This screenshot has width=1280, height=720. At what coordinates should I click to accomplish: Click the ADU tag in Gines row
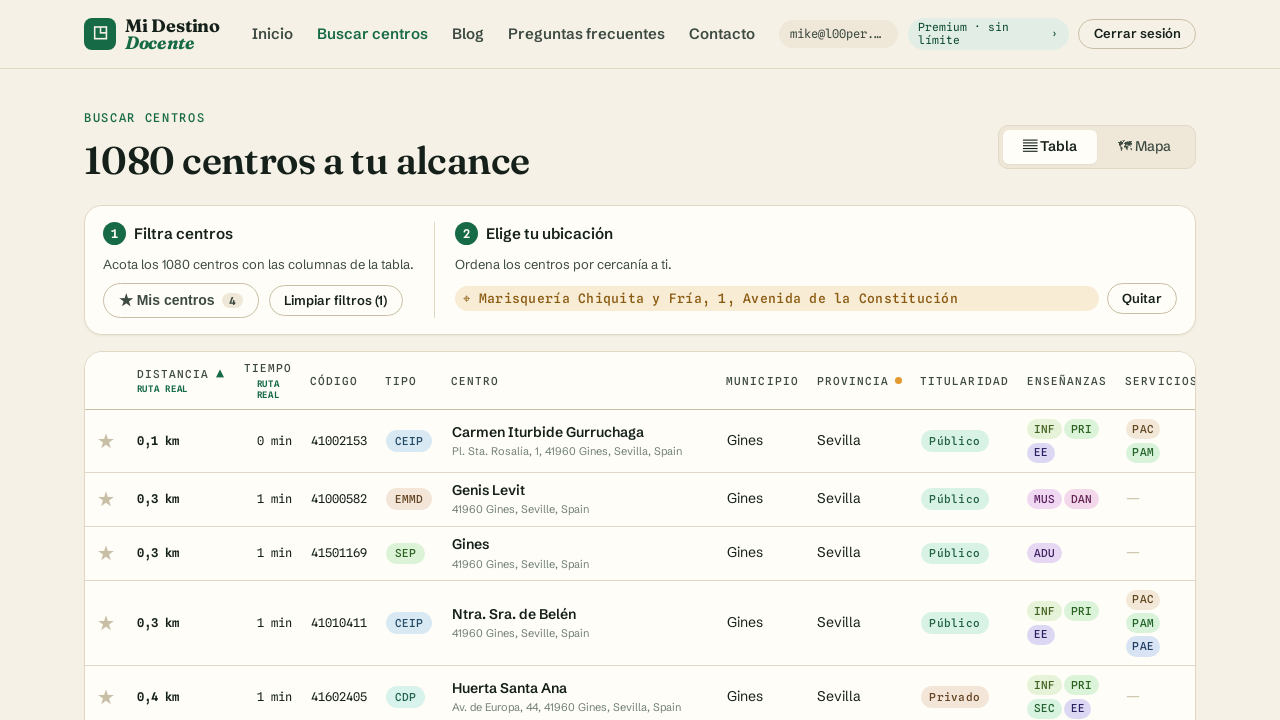(x=1044, y=553)
